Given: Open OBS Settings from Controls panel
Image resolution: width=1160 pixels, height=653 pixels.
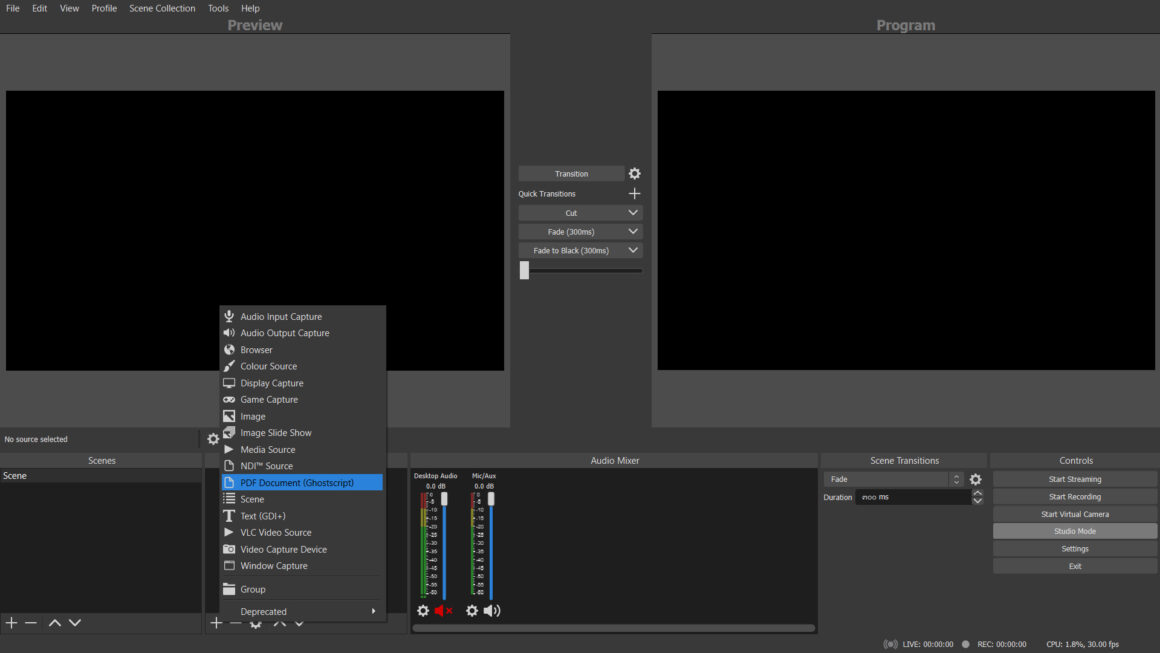Looking at the screenshot, I should (x=1074, y=548).
